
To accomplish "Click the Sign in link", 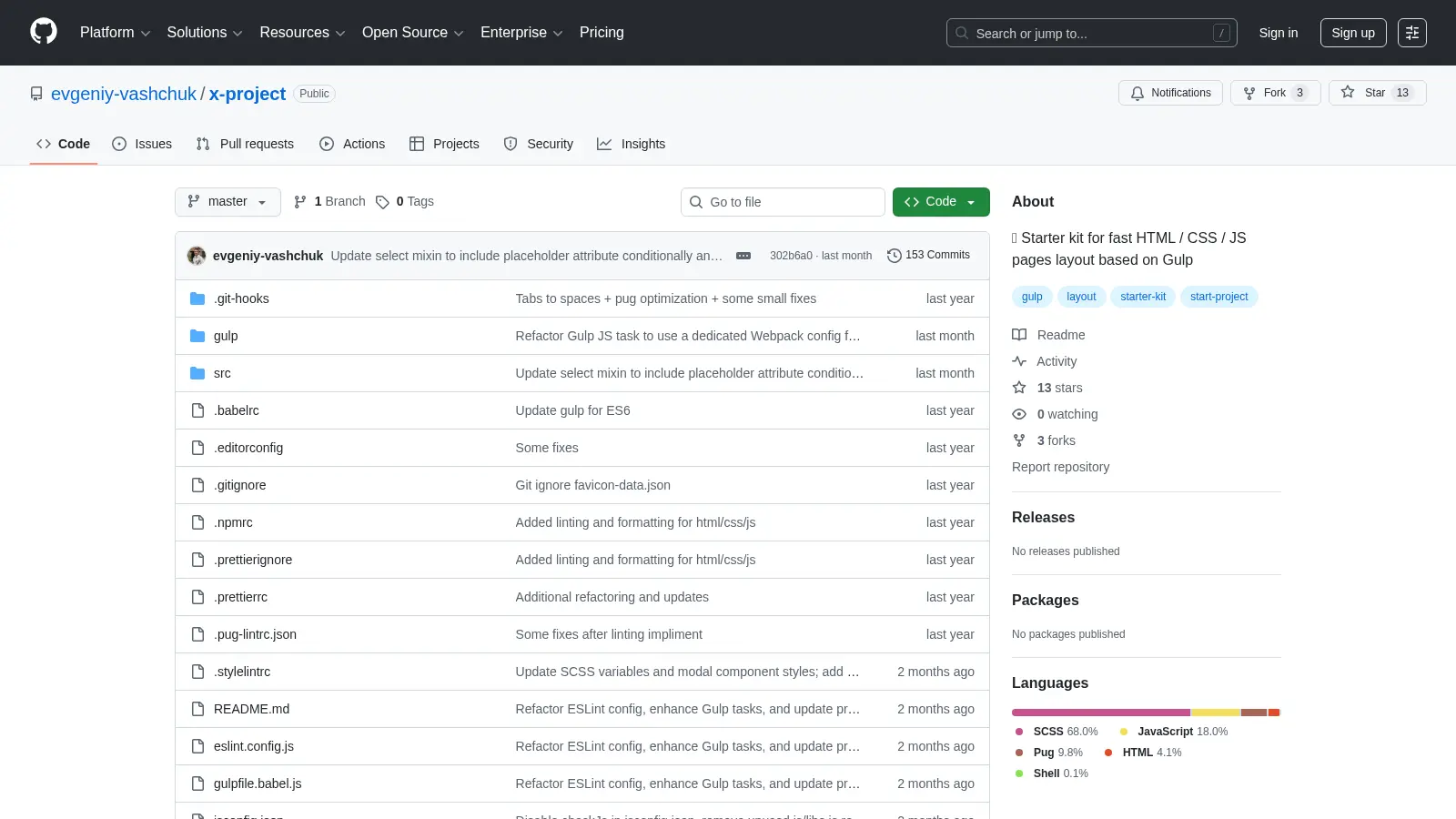I will tap(1279, 33).
